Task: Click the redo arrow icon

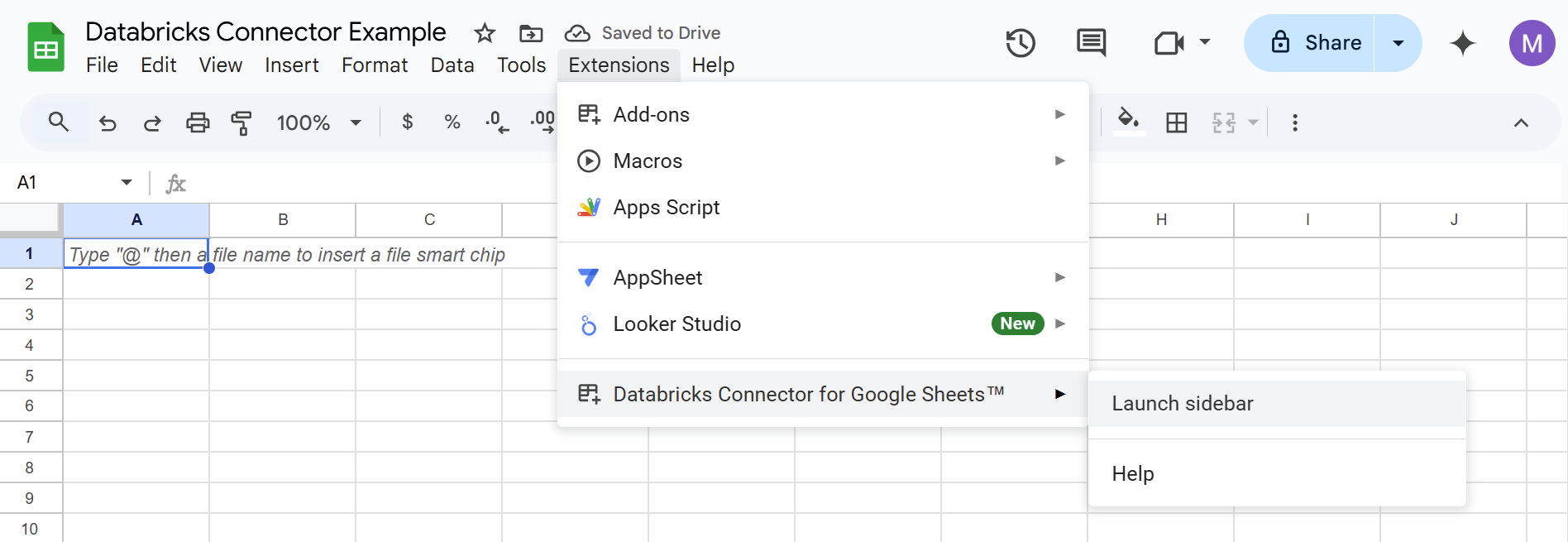Action: [x=152, y=123]
